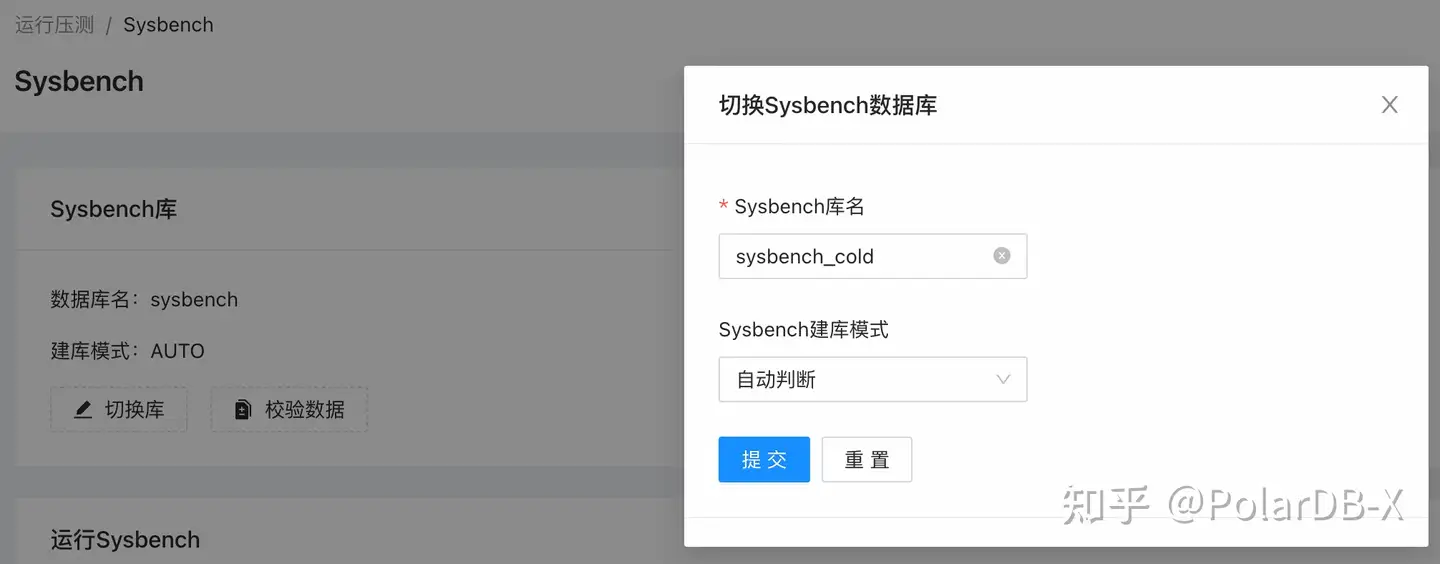The height and width of the screenshot is (564, 1440).
Task: Click the 切换Sysbench数据库 dialog title
Action: pos(827,105)
